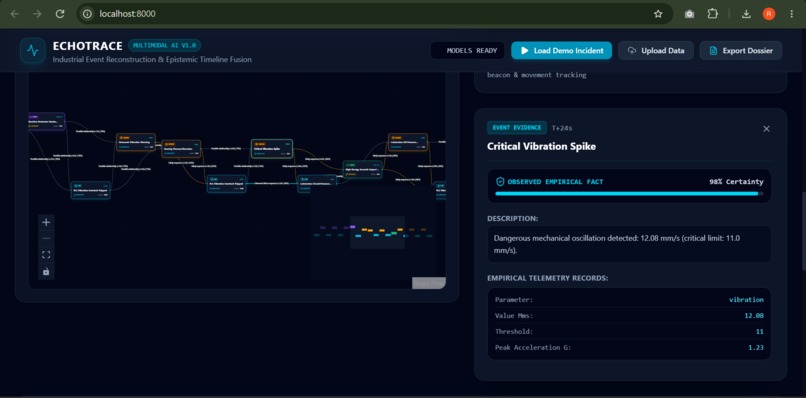Image resolution: width=806 pixels, height=398 pixels.
Task: Click the 98% Certainty label
Action: 736,182
